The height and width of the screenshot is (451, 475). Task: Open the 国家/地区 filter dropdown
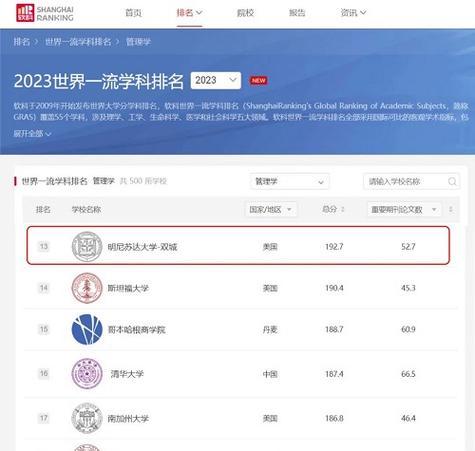[271, 210]
